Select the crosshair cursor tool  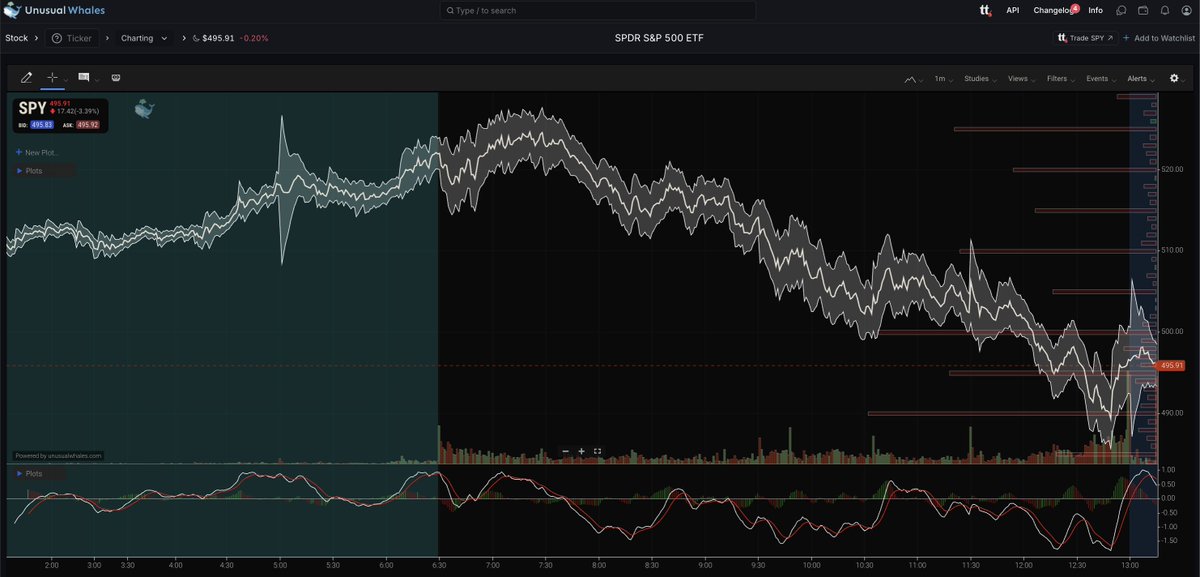click(52, 77)
